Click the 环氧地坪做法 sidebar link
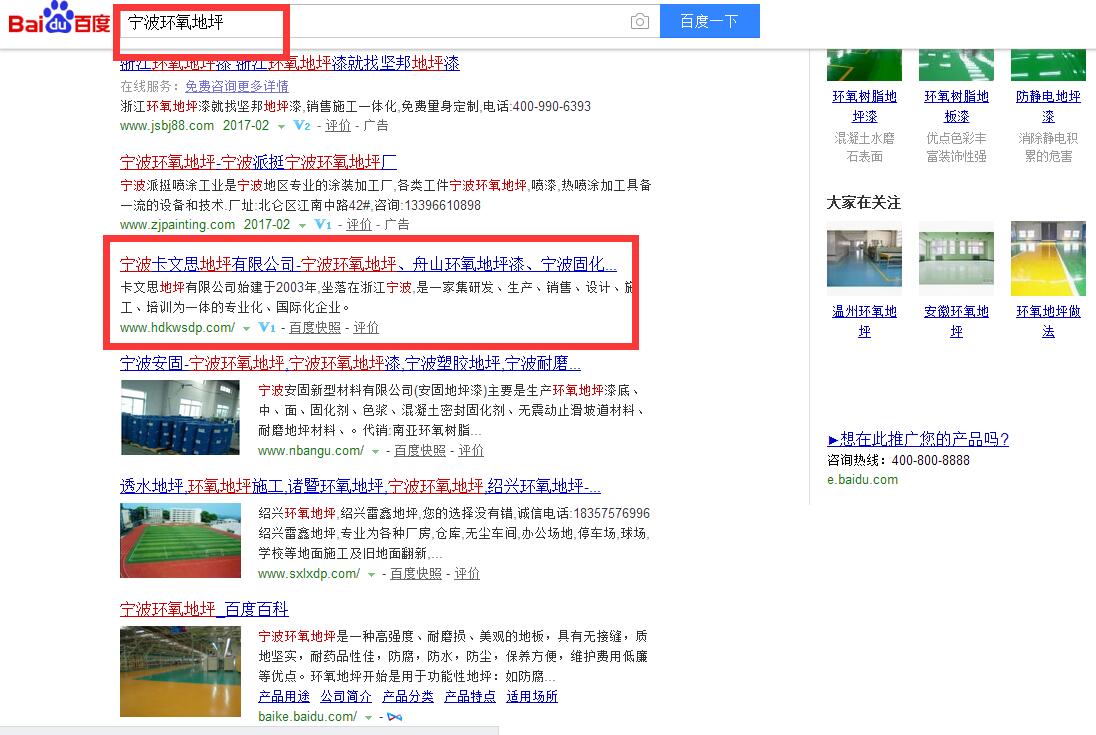 tap(1048, 321)
